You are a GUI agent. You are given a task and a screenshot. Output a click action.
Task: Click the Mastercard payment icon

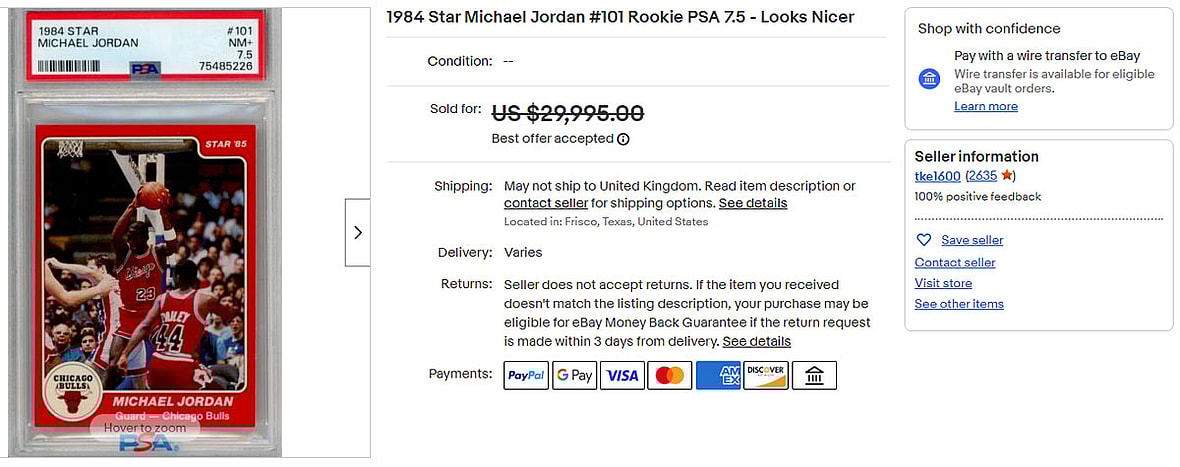tap(670, 375)
